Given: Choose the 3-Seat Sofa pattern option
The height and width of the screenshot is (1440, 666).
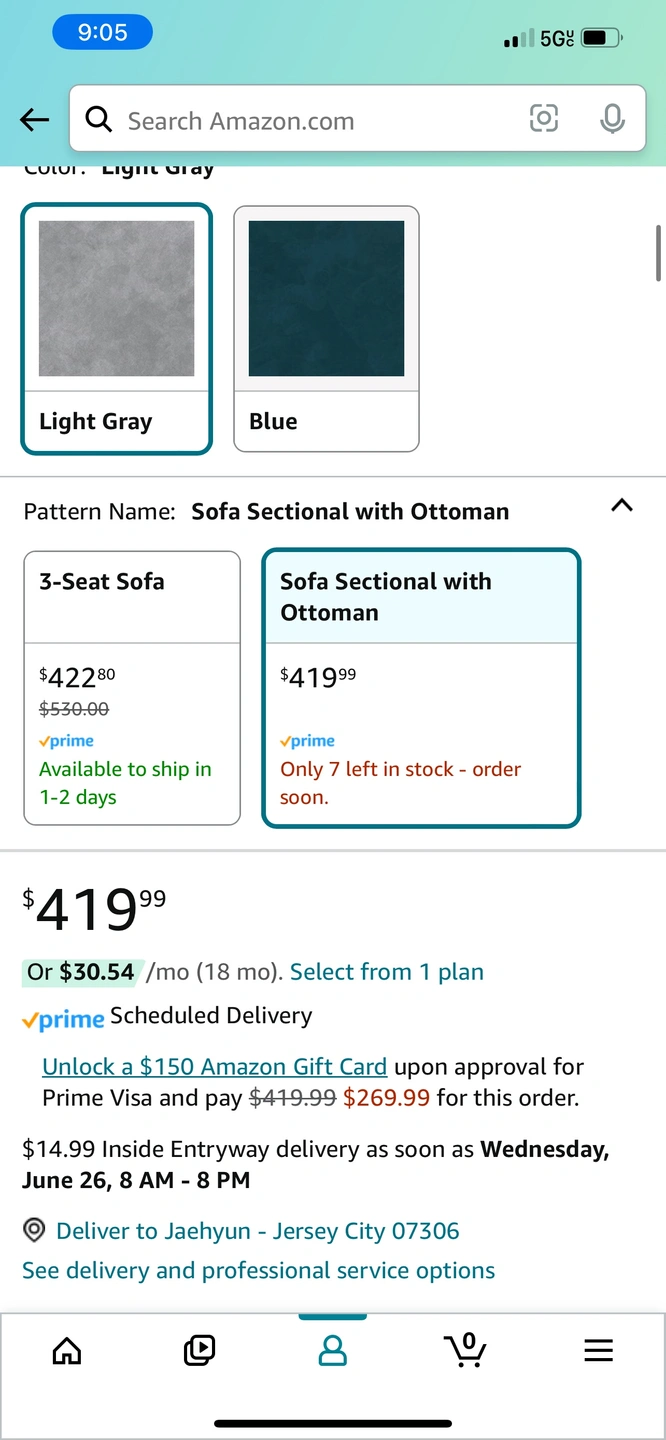Looking at the screenshot, I should [132, 688].
